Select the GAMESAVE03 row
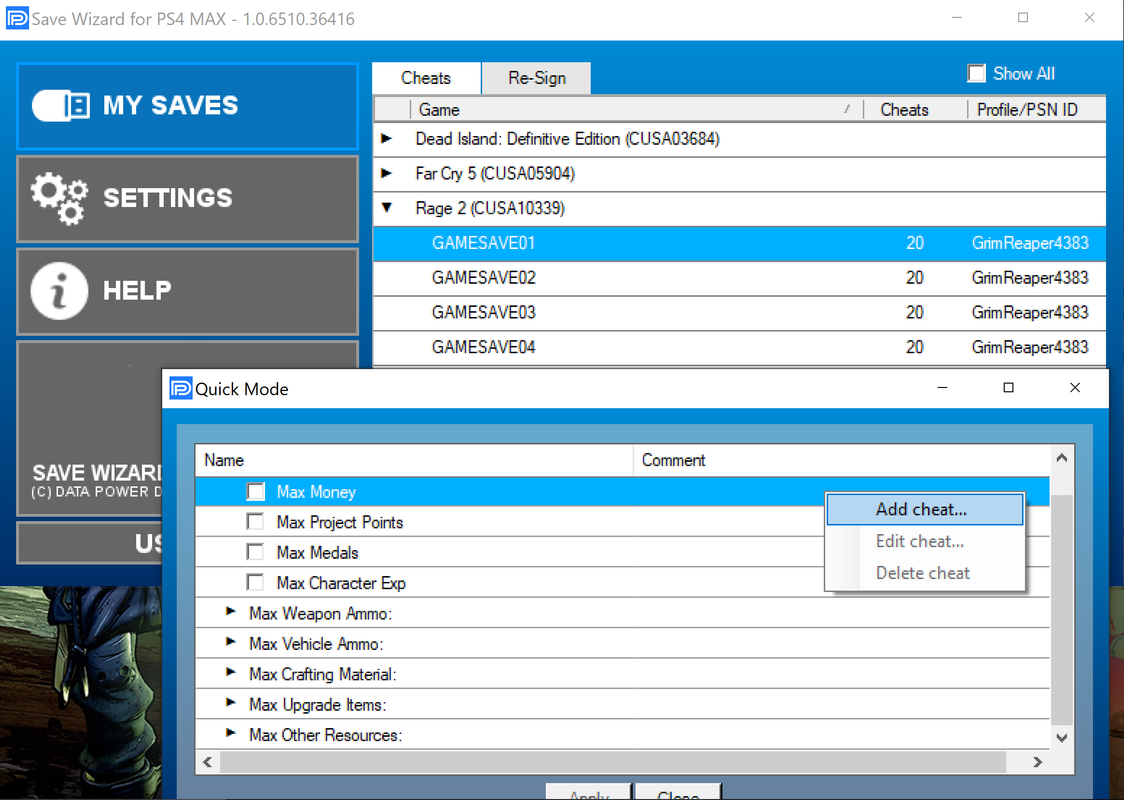 click(739, 313)
